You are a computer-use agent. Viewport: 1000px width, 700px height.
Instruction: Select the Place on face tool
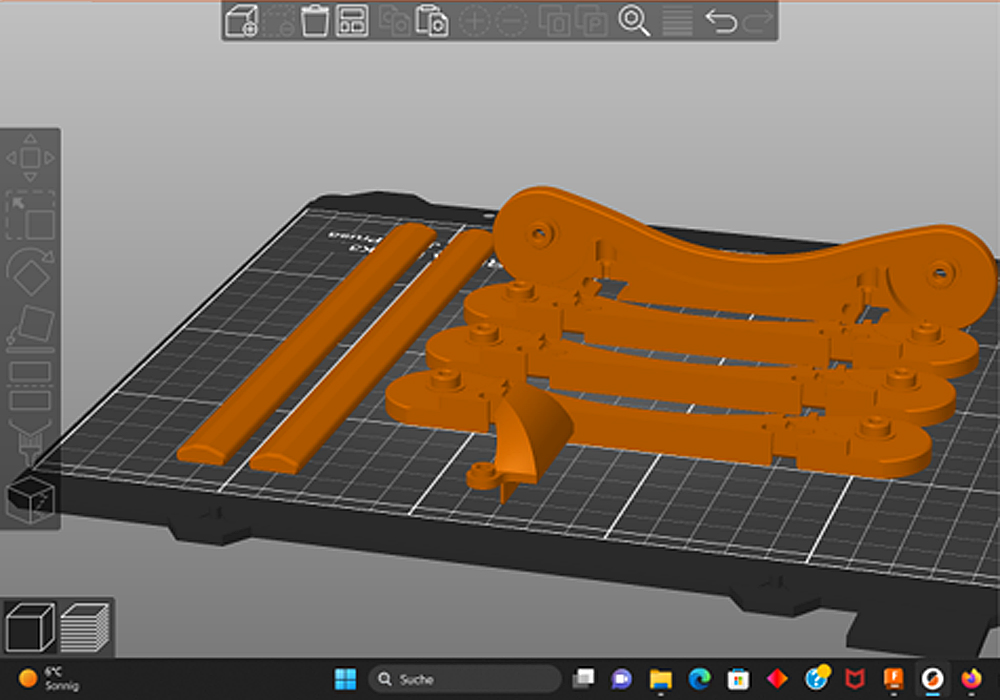click(30, 326)
